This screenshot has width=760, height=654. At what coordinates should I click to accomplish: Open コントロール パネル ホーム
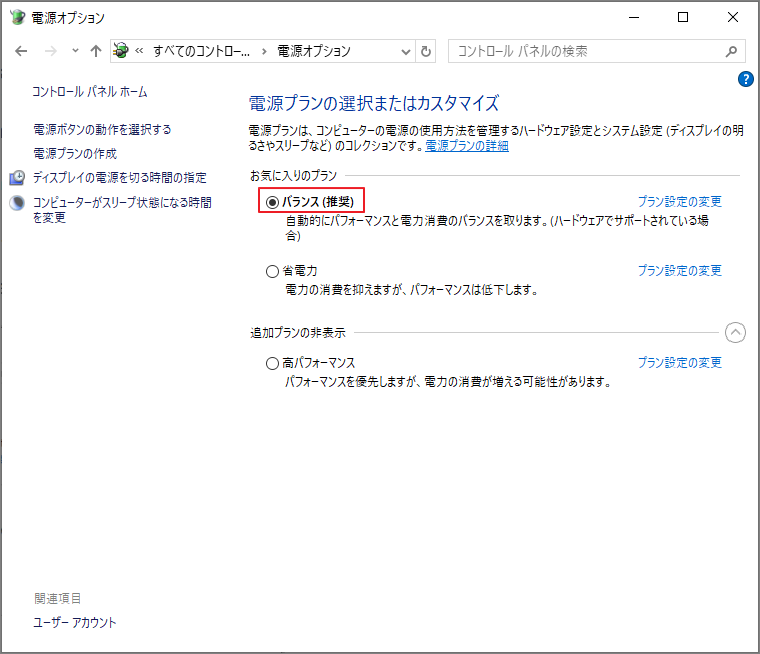coord(90,92)
